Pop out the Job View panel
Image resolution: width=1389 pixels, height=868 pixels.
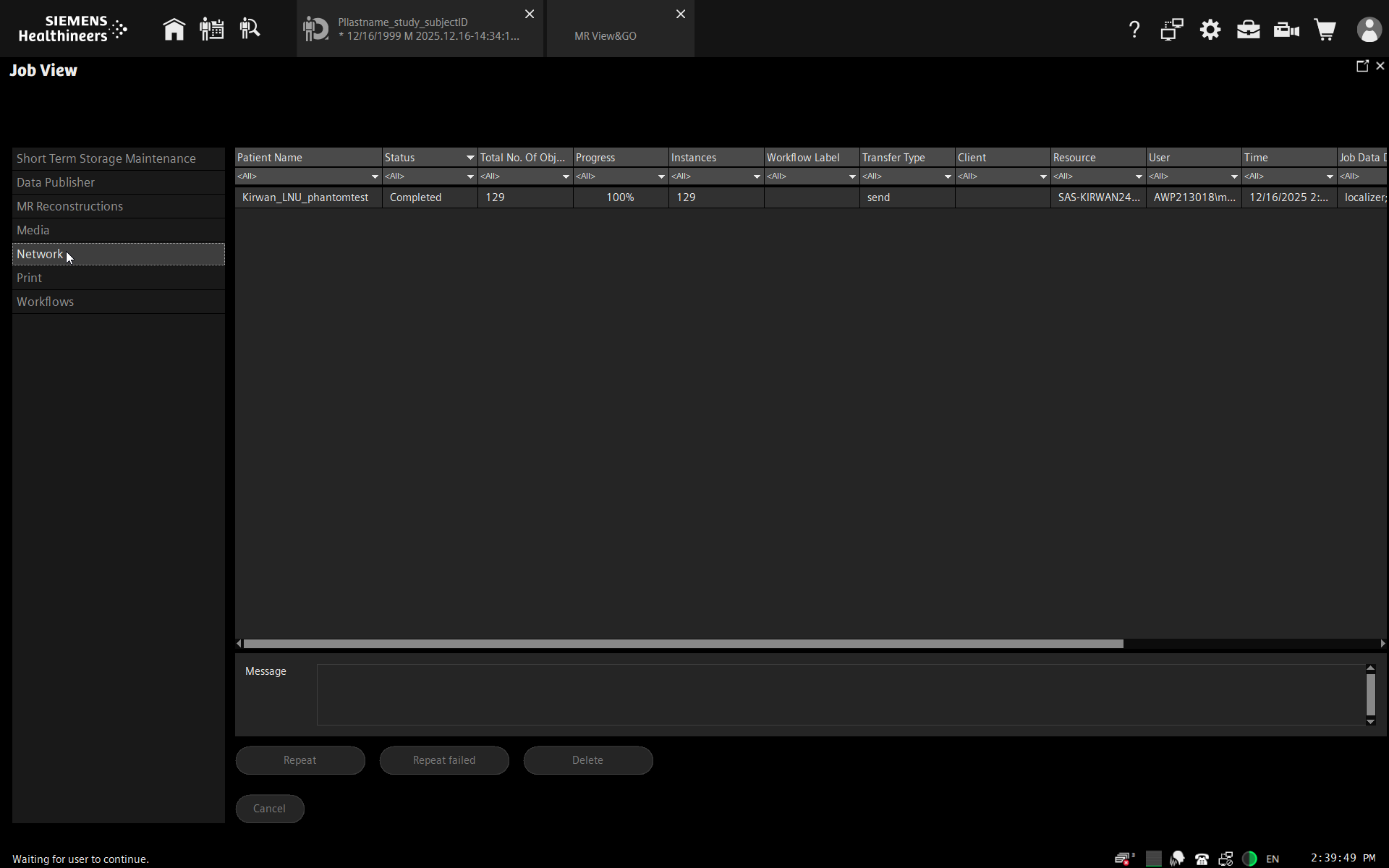point(1362,66)
